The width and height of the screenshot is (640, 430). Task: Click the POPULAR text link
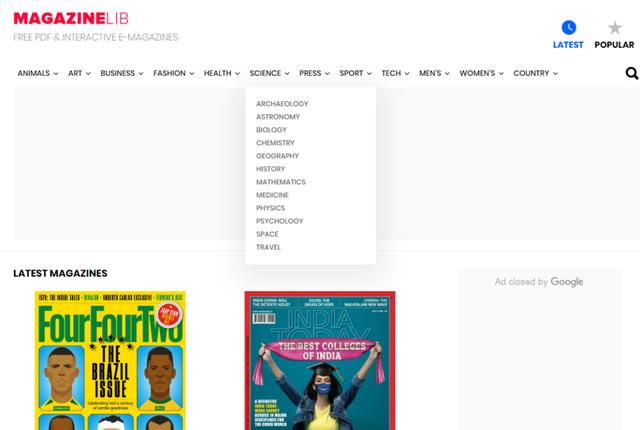click(x=614, y=45)
